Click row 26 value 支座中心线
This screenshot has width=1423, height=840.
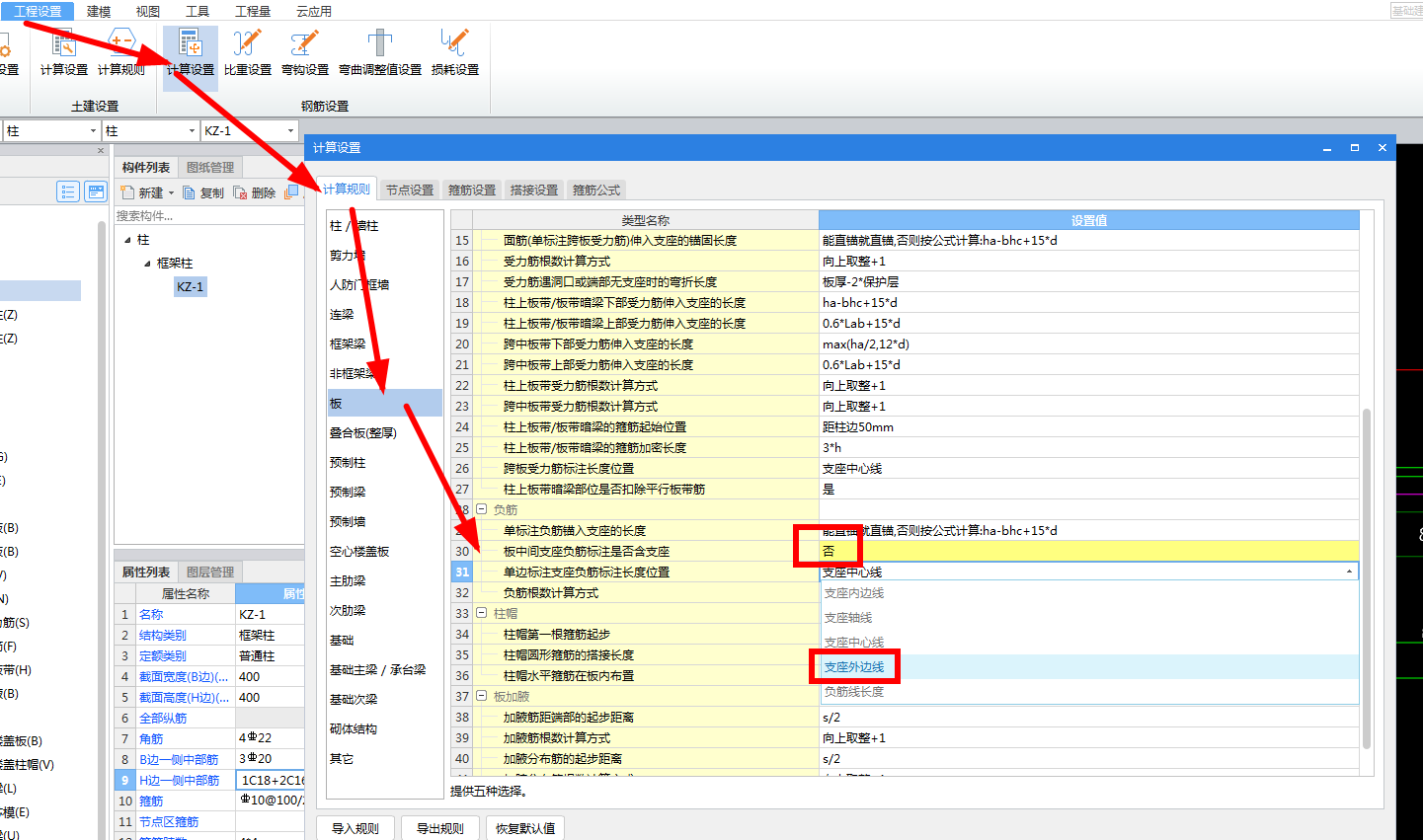1089,468
